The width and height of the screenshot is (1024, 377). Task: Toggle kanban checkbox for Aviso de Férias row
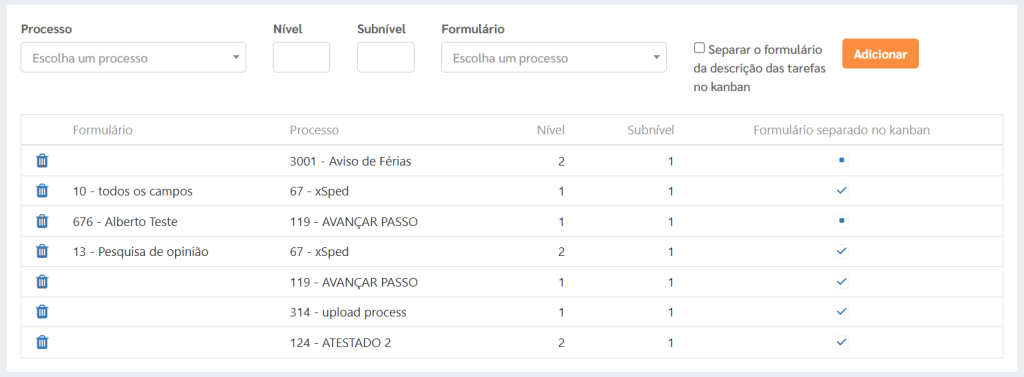842,161
